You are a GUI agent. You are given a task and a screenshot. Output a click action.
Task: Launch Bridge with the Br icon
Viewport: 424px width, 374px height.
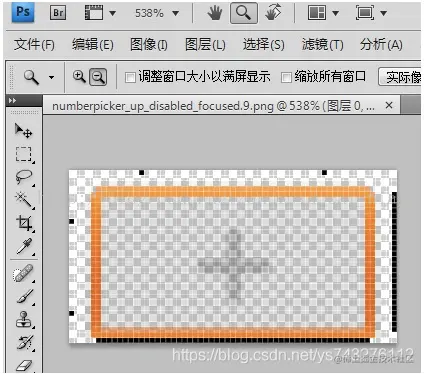[58, 13]
